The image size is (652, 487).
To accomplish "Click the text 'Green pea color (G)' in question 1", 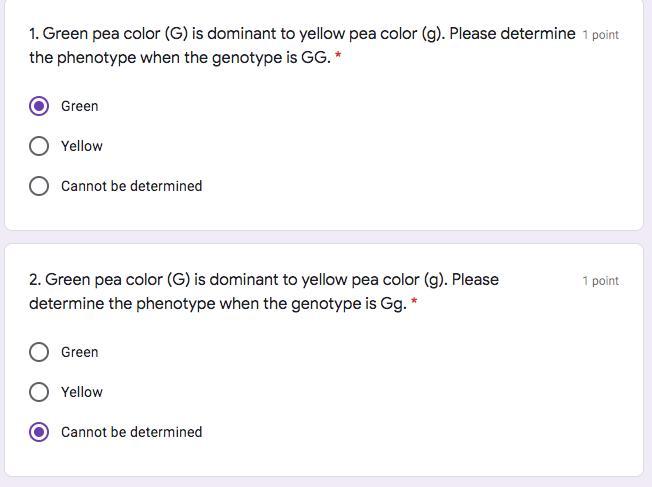I will pos(116,34).
